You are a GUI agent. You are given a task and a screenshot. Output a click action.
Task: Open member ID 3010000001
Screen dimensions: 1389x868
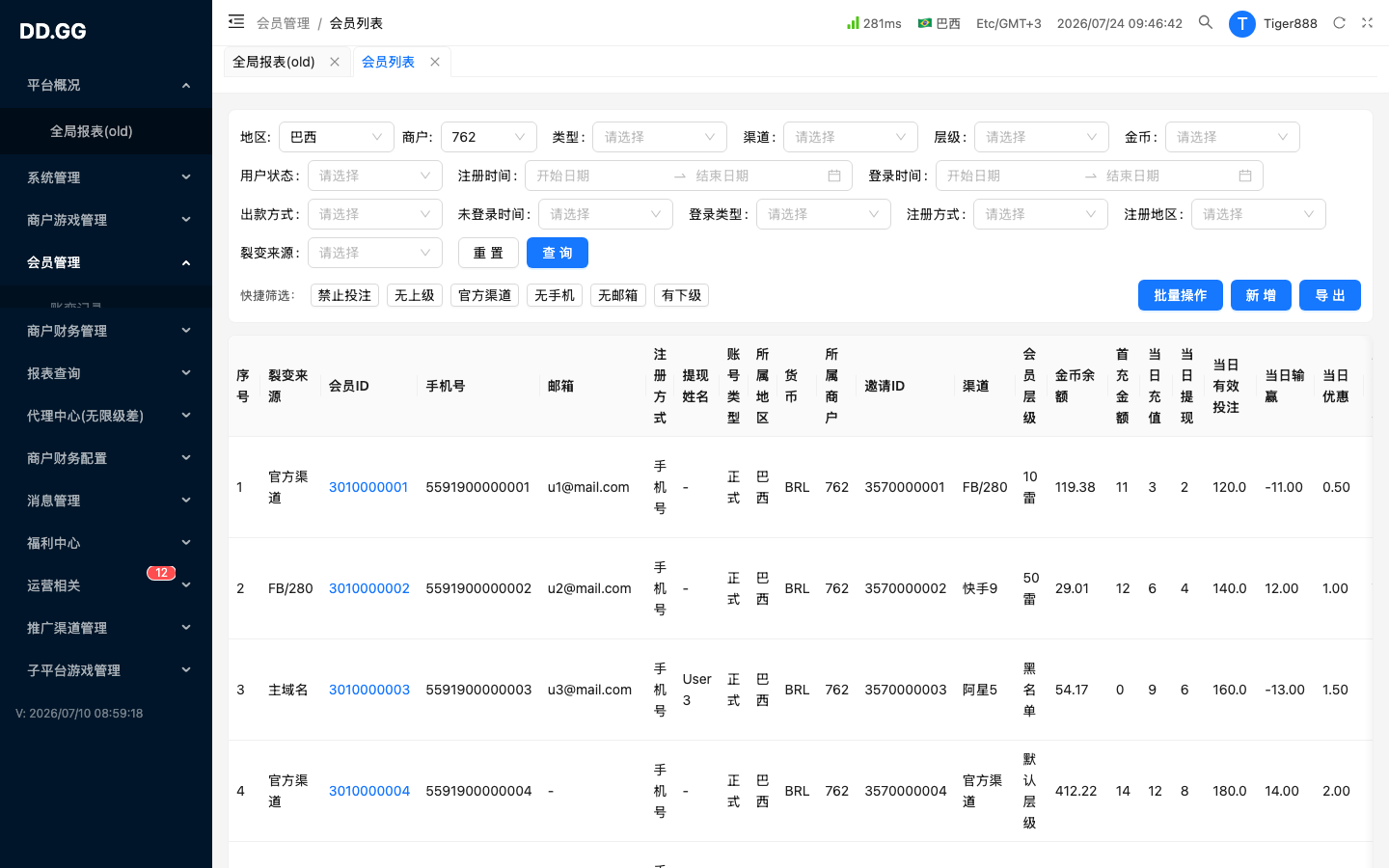point(368,487)
